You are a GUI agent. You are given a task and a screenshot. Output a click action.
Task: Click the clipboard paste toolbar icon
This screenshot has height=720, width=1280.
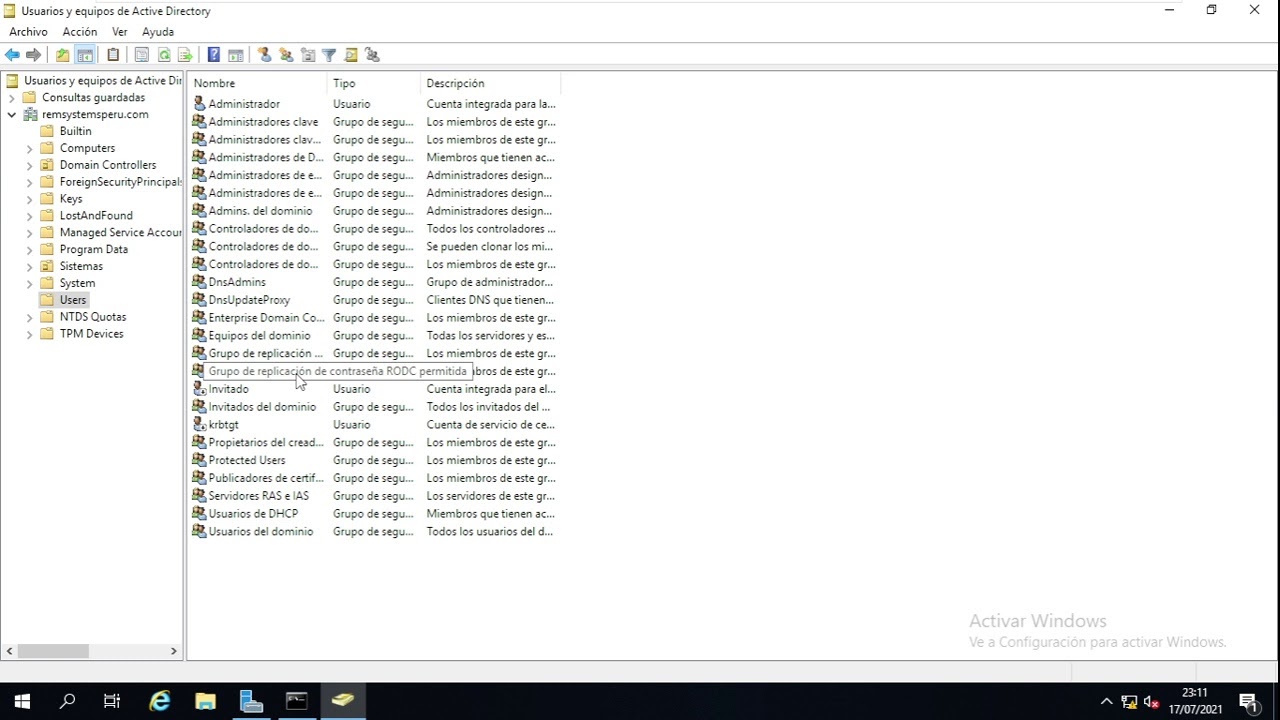tap(113, 55)
